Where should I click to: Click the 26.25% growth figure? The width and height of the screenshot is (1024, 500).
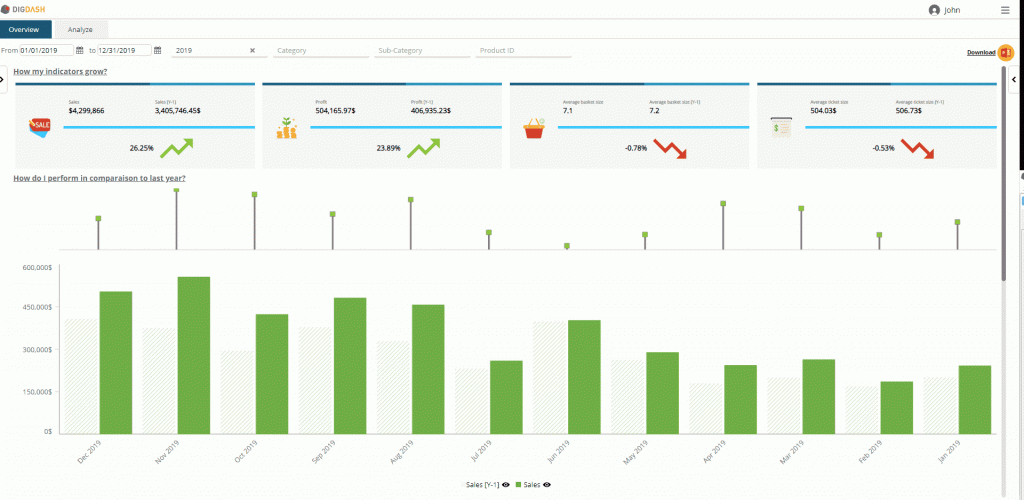(x=142, y=148)
